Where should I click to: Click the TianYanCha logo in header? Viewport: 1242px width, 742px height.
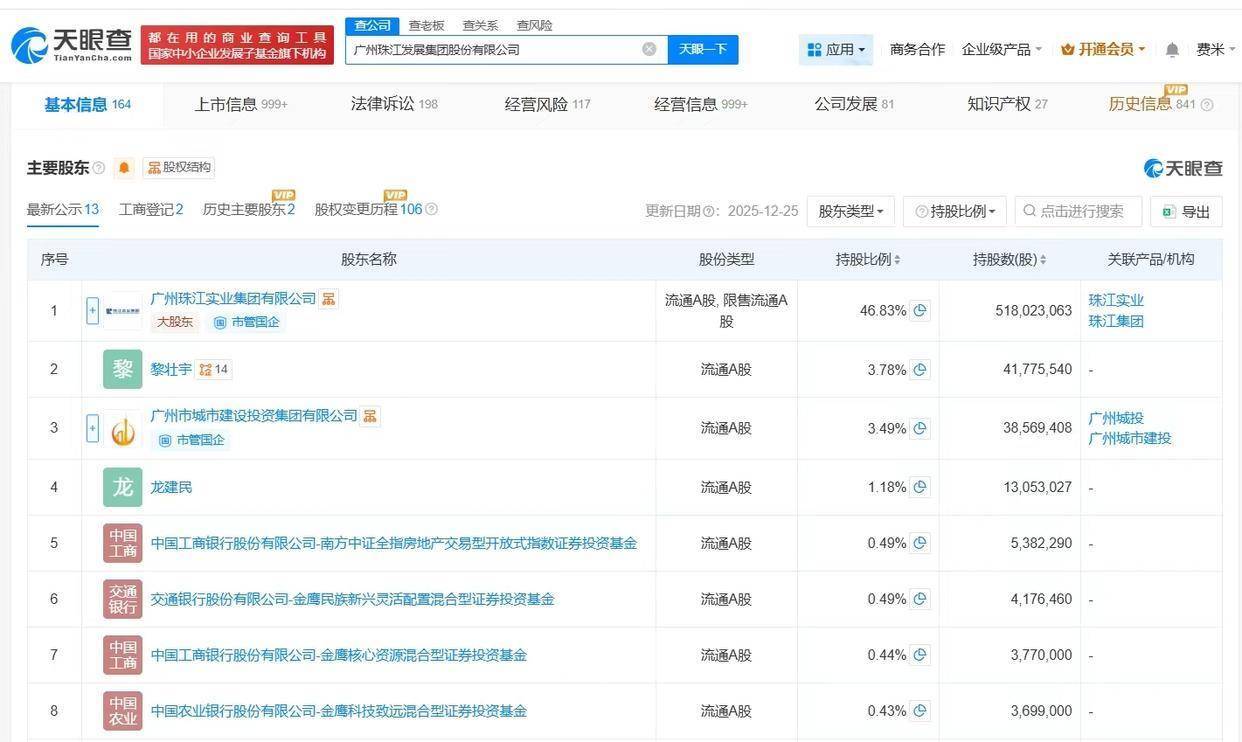(x=71, y=44)
